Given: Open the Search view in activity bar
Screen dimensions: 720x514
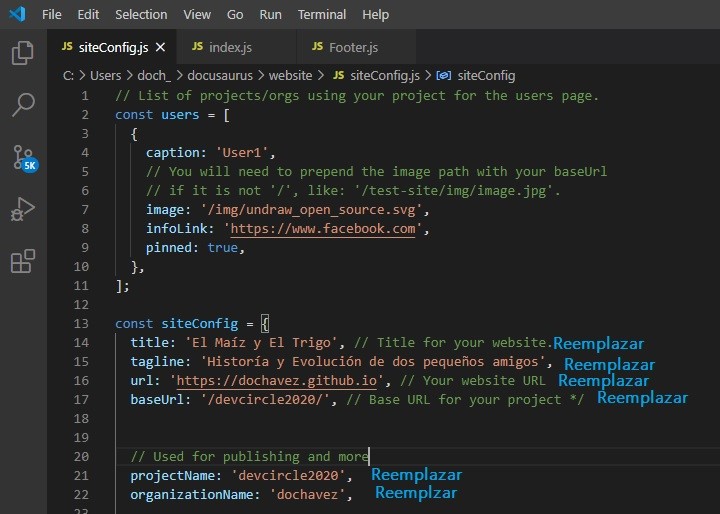Looking at the screenshot, I should [x=22, y=105].
